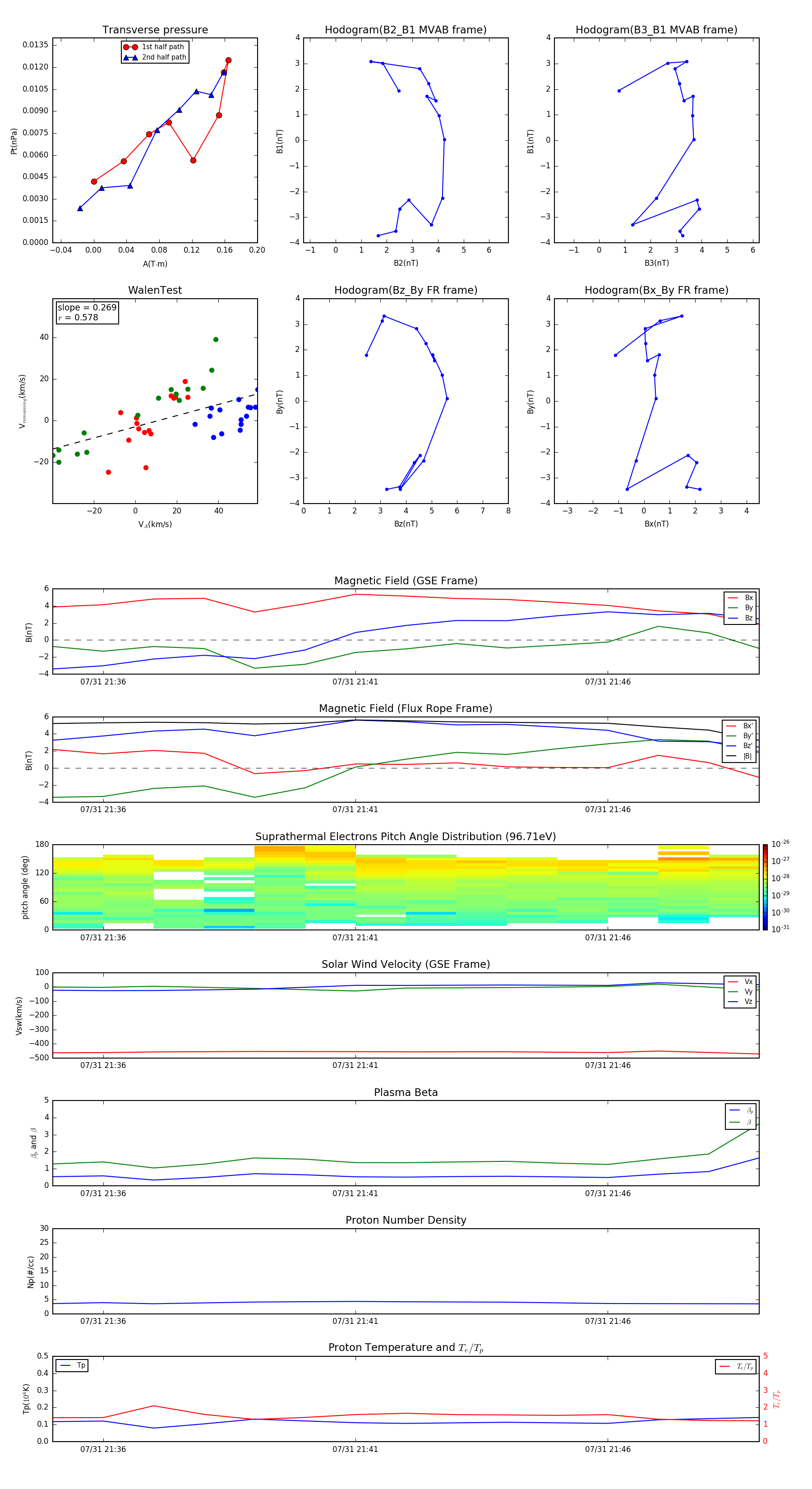Click the 'WalenTest' plot title
812x1489 pixels.
pyautogui.click(x=155, y=290)
